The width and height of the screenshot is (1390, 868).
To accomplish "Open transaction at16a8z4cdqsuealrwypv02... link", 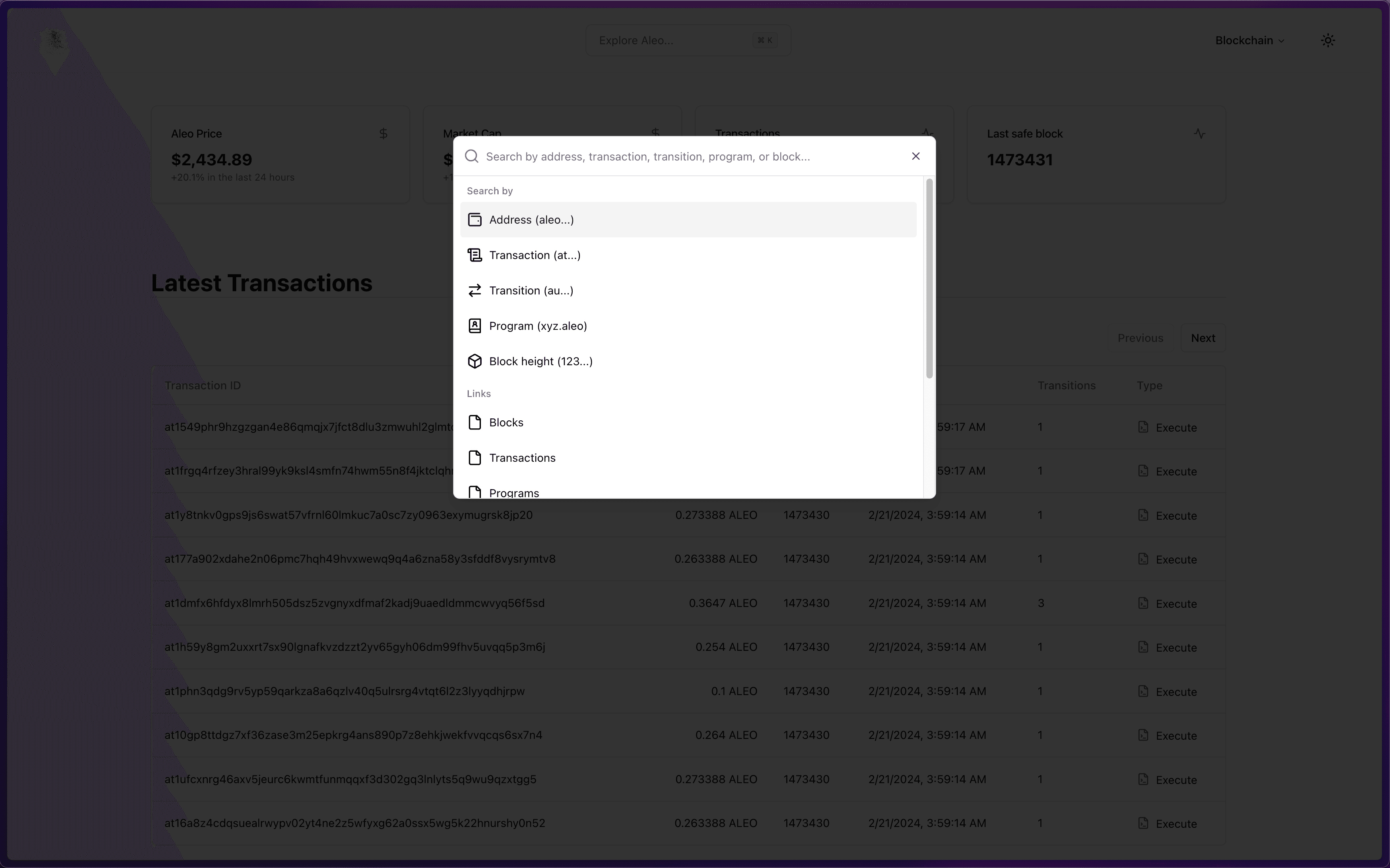I will [355, 823].
